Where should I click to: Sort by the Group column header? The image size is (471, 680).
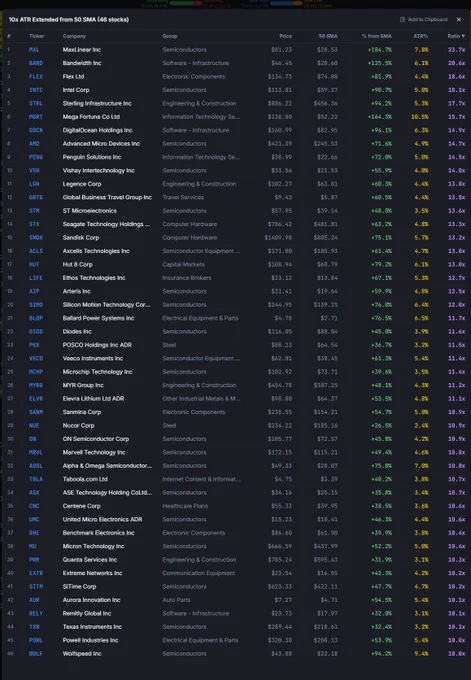coord(170,36)
